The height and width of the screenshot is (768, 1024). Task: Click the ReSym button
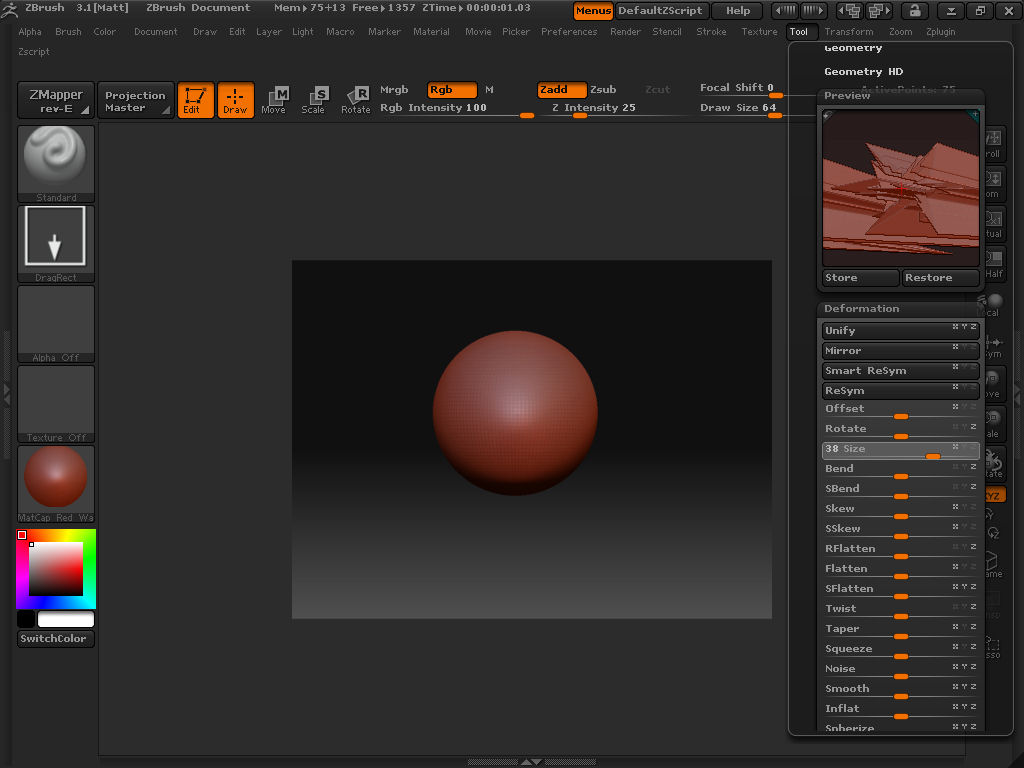[x=900, y=391]
